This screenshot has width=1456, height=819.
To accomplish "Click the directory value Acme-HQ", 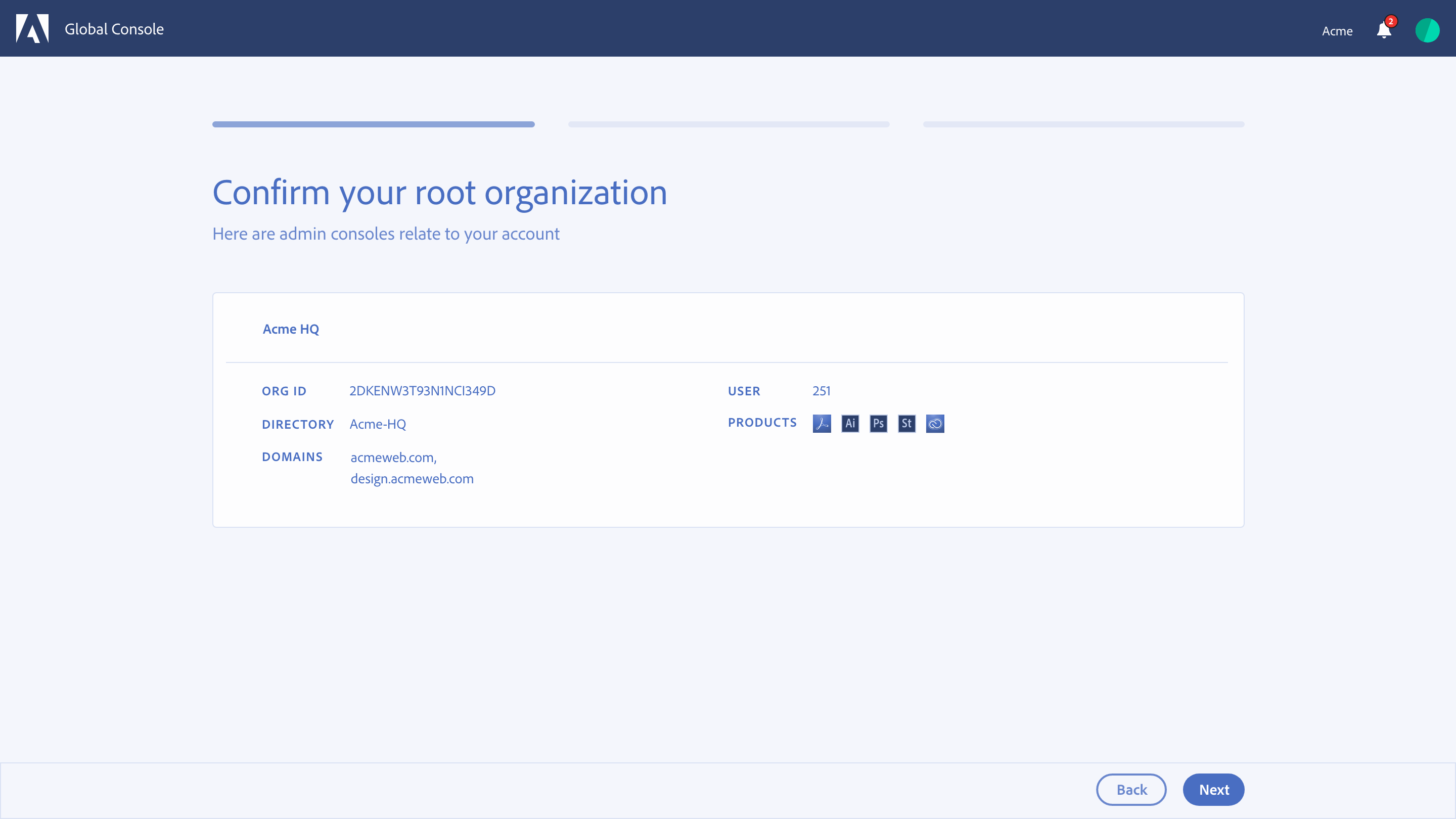I will click(x=378, y=424).
